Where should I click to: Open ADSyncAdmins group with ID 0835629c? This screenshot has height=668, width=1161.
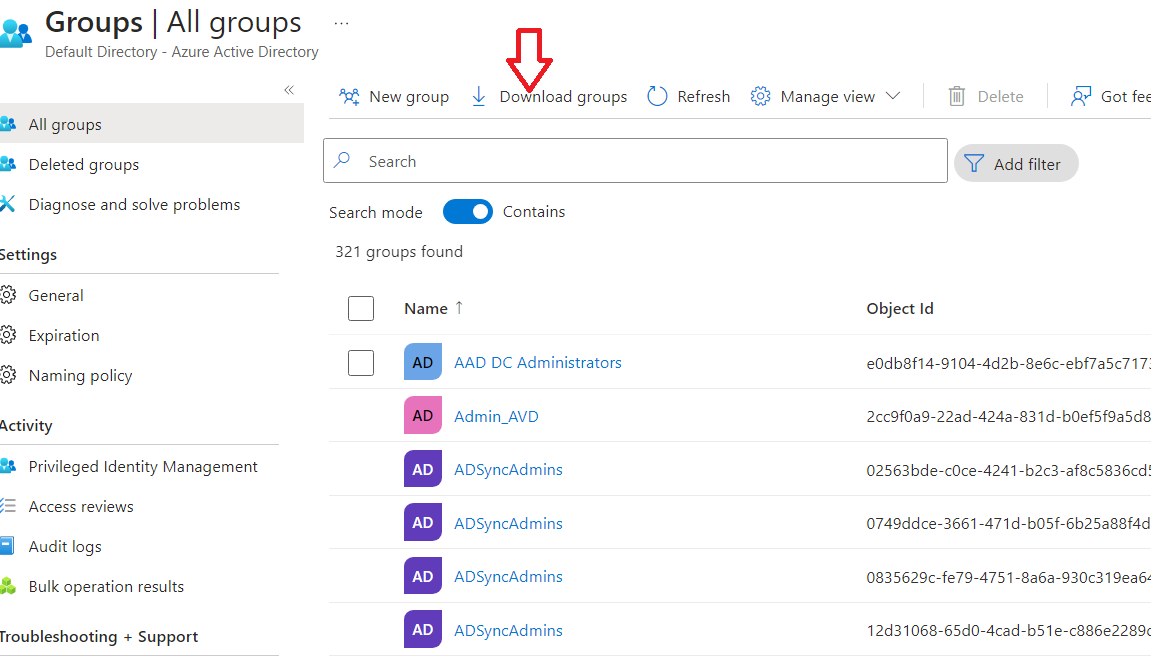coord(508,576)
